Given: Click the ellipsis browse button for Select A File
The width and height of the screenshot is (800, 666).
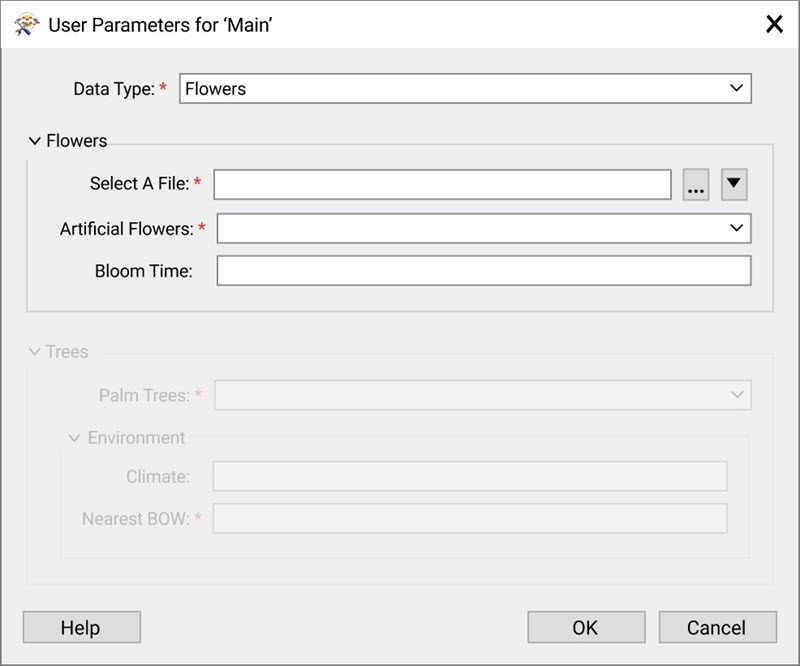Looking at the screenshot, I should 695,184.
